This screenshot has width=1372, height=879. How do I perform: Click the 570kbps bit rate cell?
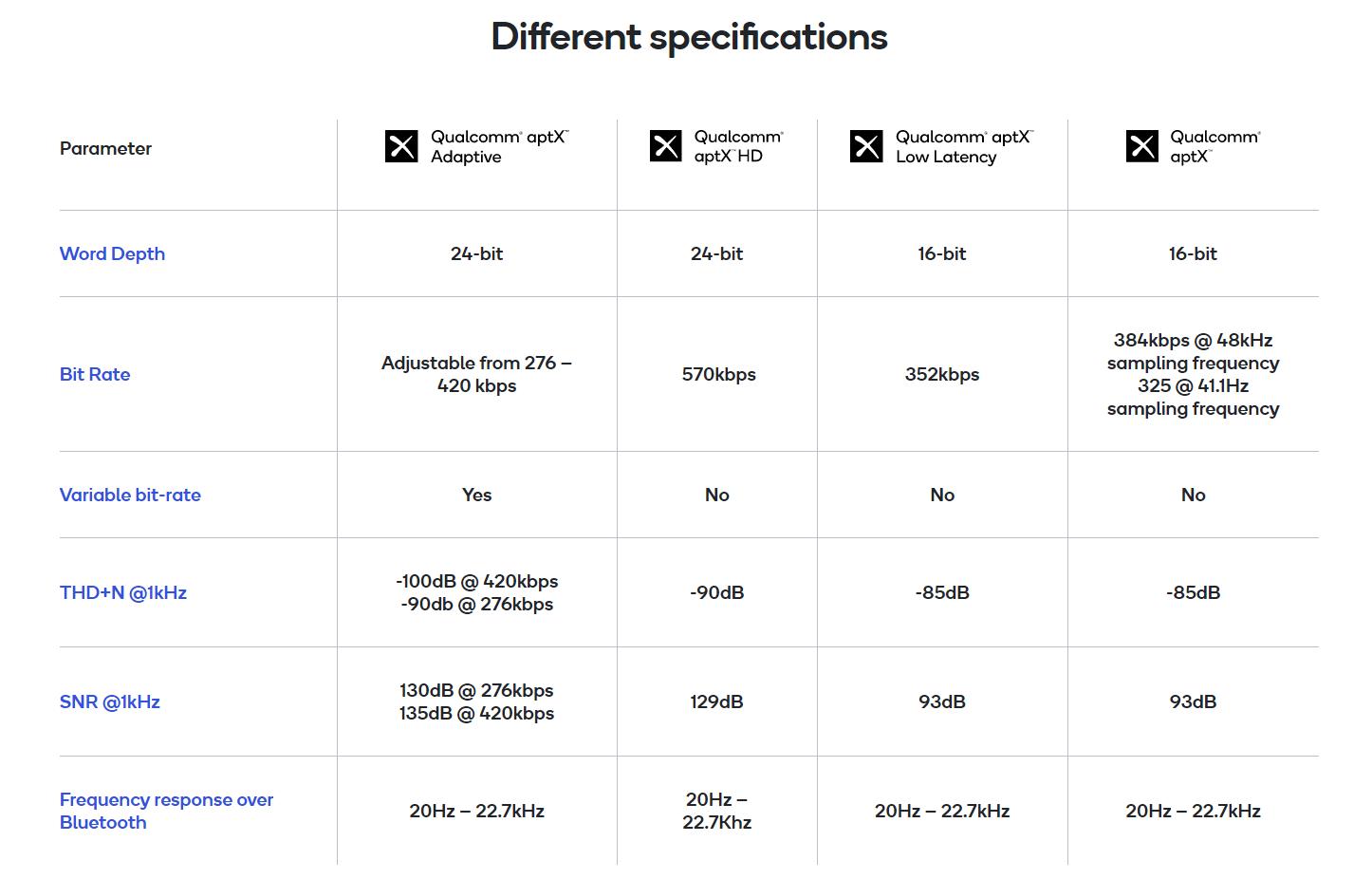[718, 374]
